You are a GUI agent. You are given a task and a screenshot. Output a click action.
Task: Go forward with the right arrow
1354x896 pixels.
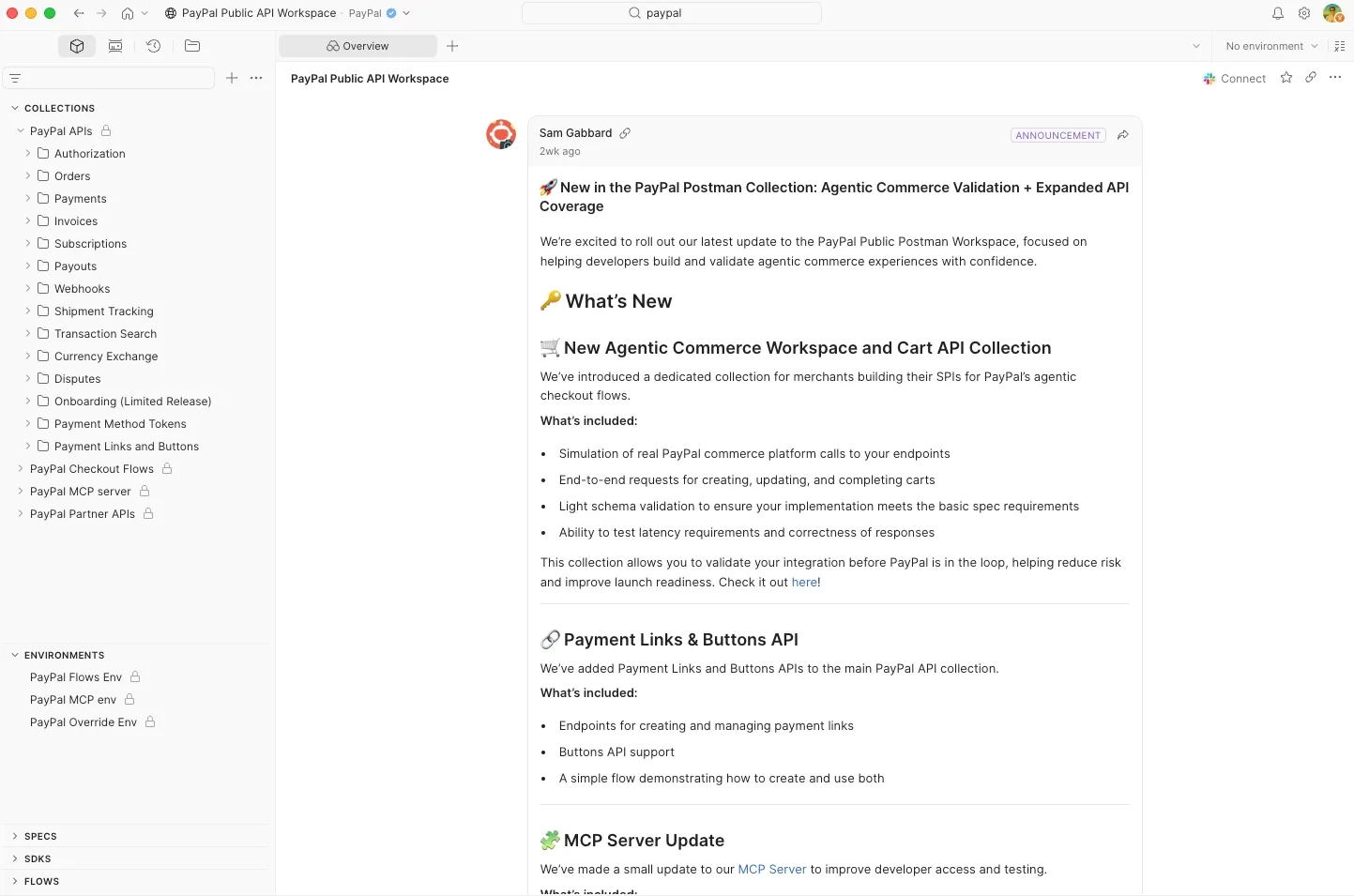[101, 13]
